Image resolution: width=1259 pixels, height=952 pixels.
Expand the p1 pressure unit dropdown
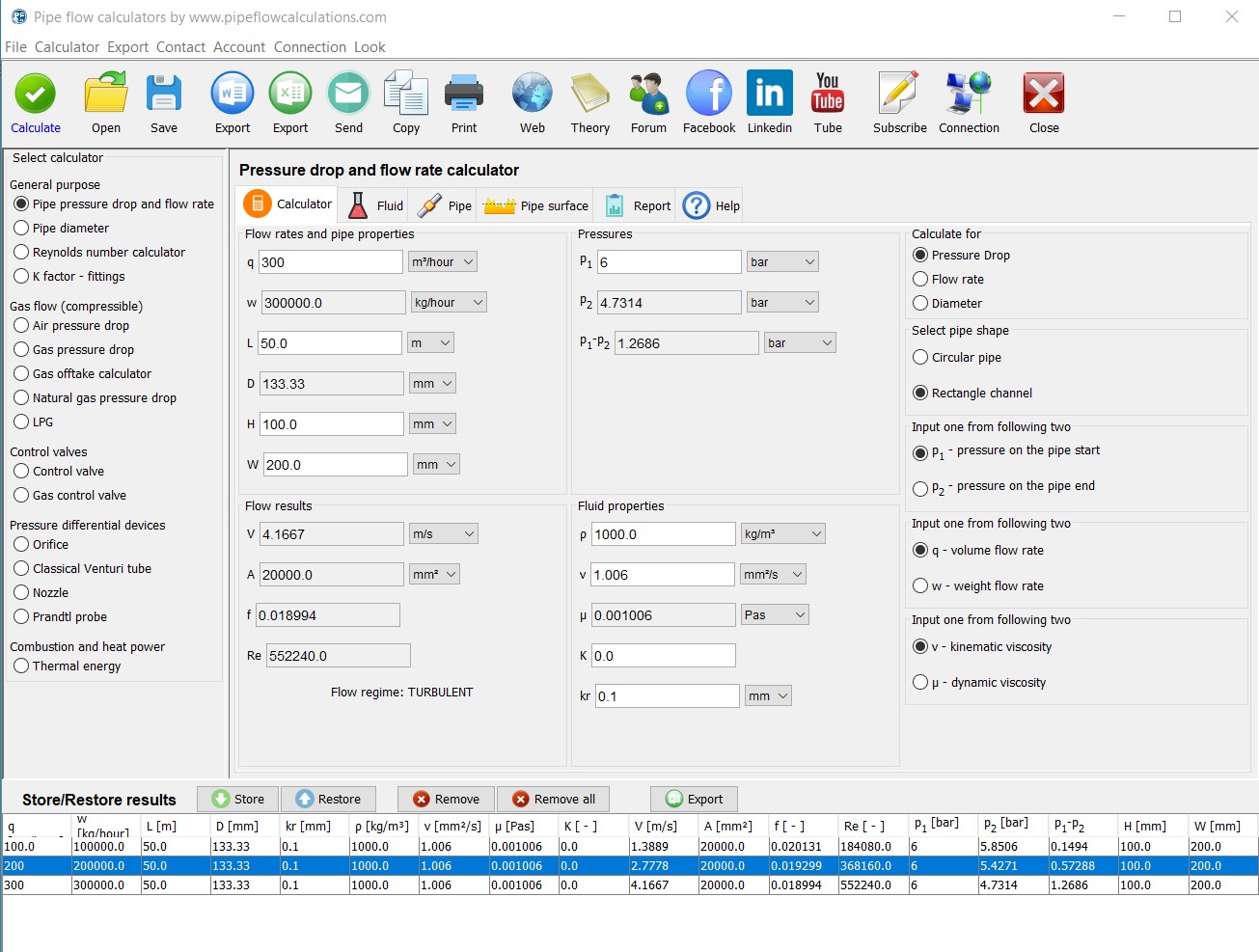782,260
